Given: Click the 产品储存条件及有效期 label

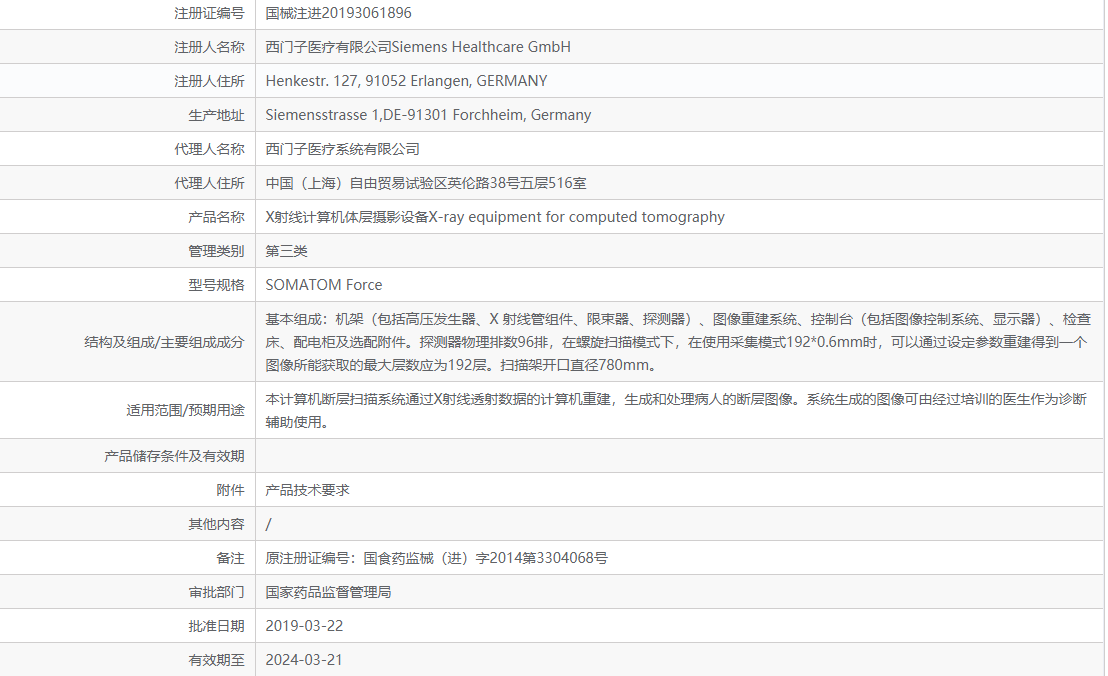Looking at the screenshot, I should [x=174, y=456].
